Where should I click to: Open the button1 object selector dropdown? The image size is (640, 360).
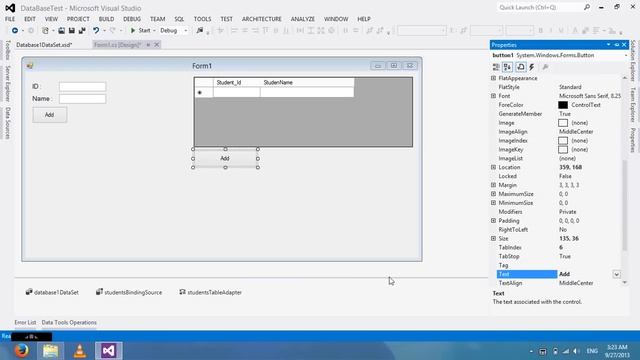[626, 55]
